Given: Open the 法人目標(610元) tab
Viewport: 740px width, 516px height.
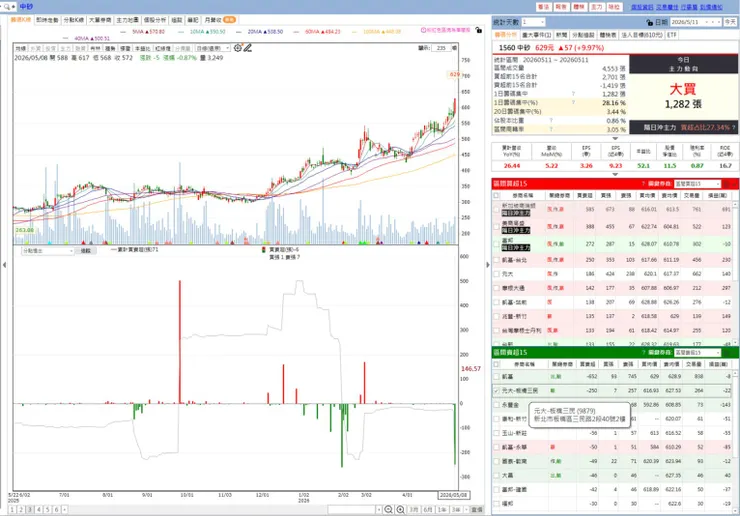Looking at the screenshot, I should click(x=642, y=35).
